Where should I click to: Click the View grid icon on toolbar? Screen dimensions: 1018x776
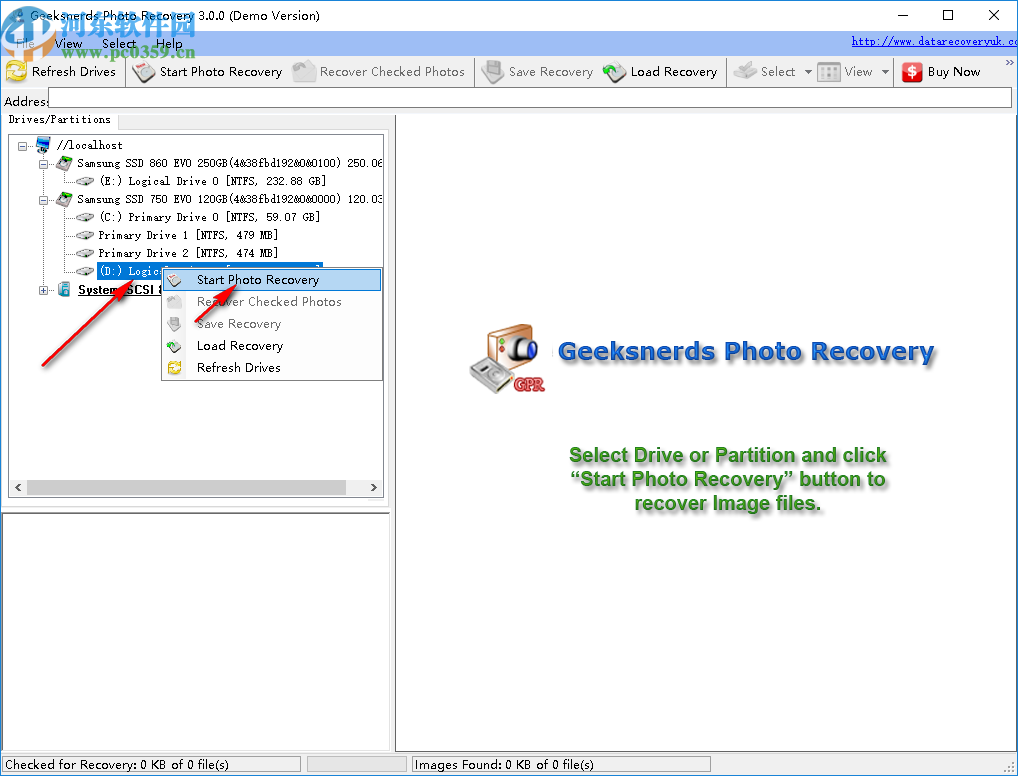pos(828,71)
